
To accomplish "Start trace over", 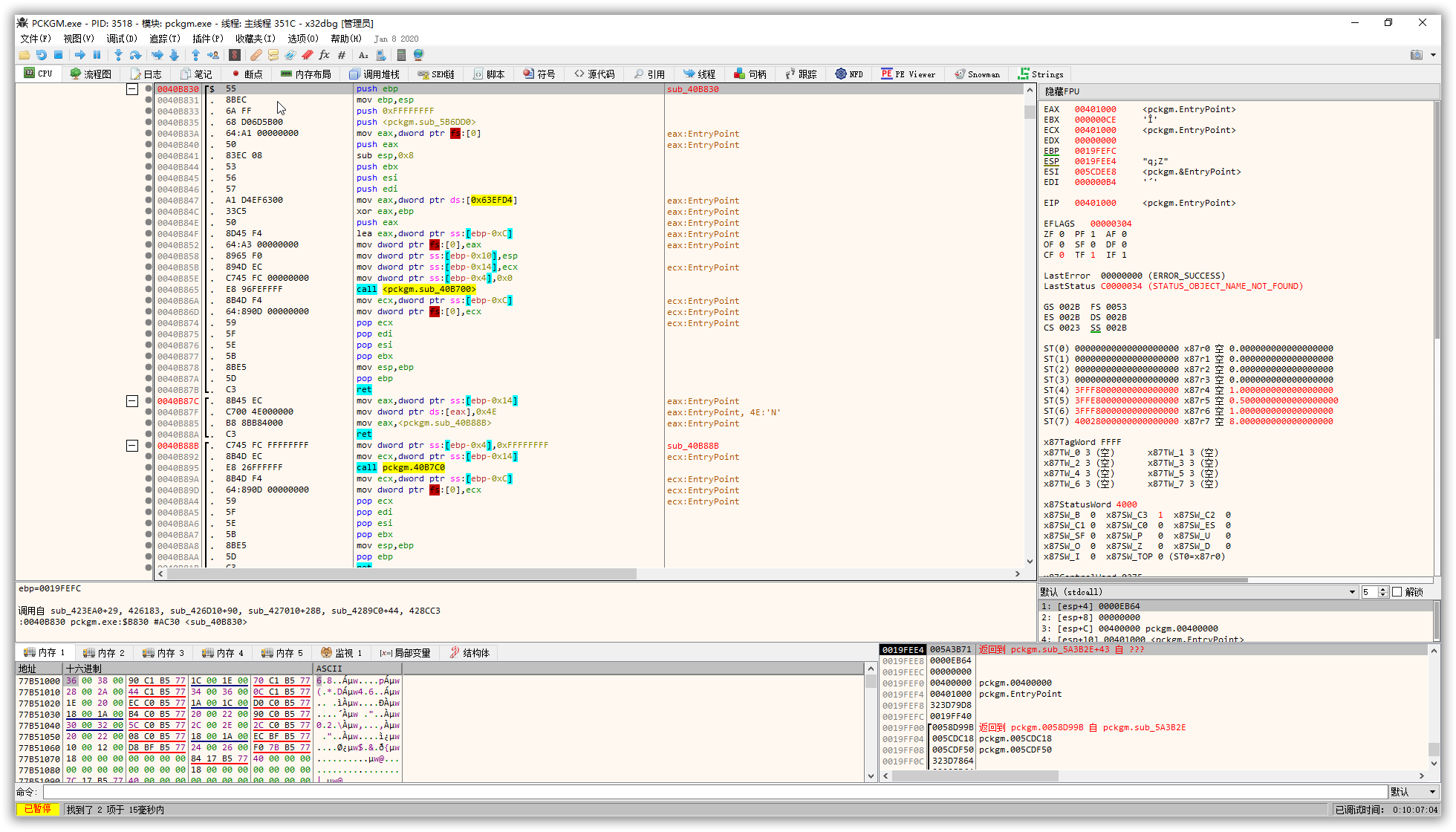I will click(174, 55).
